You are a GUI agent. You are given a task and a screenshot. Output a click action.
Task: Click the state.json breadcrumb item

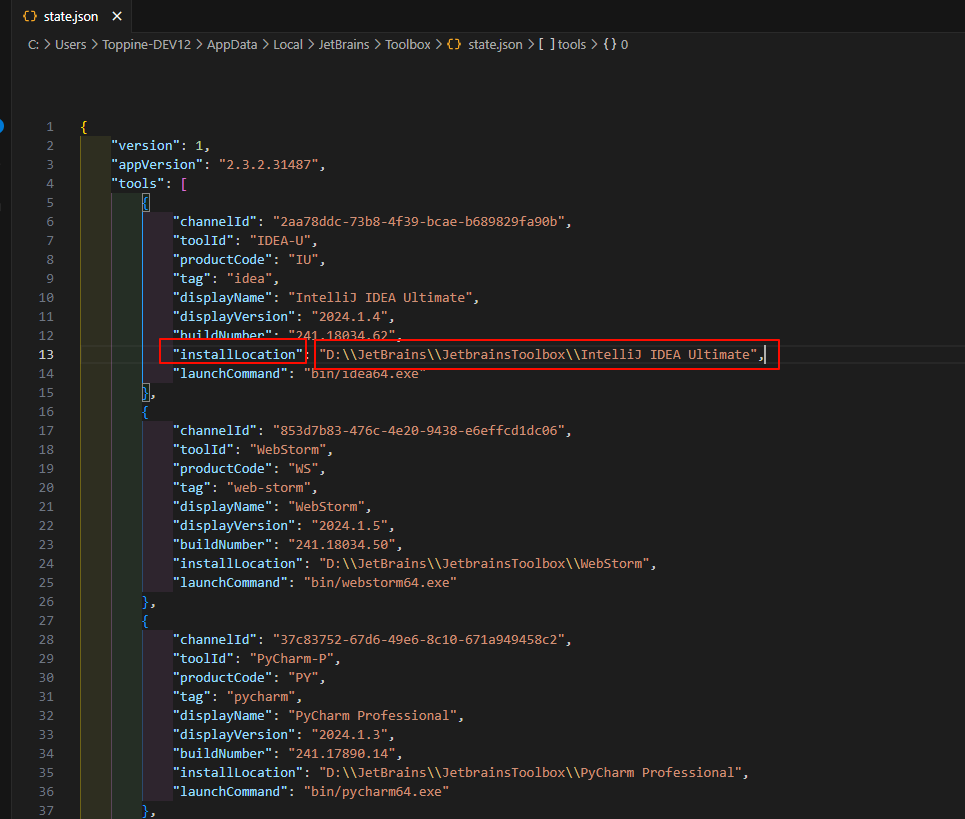(495, 45)
